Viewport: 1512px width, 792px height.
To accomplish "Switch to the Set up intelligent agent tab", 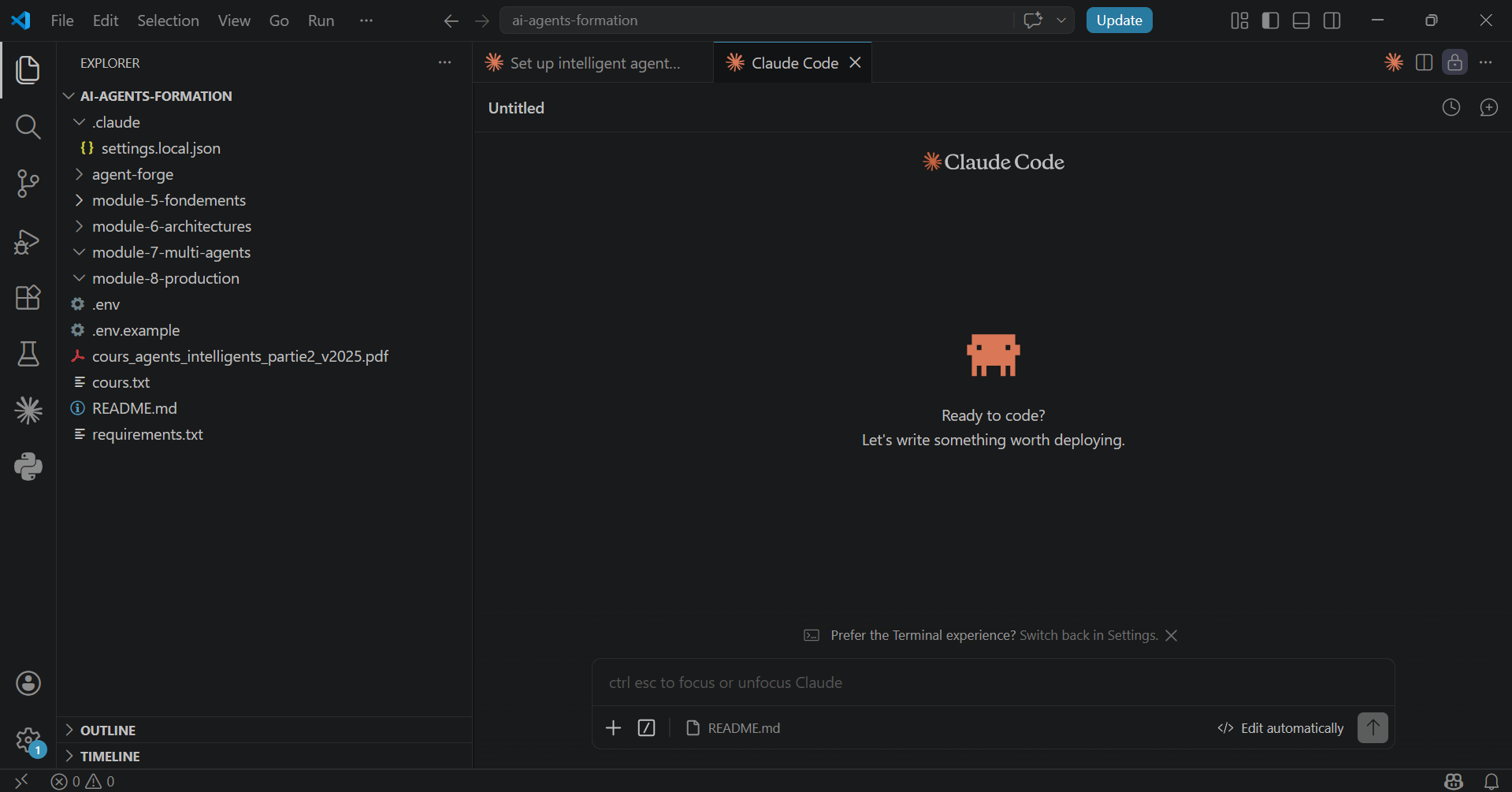I will coord(593,63).
